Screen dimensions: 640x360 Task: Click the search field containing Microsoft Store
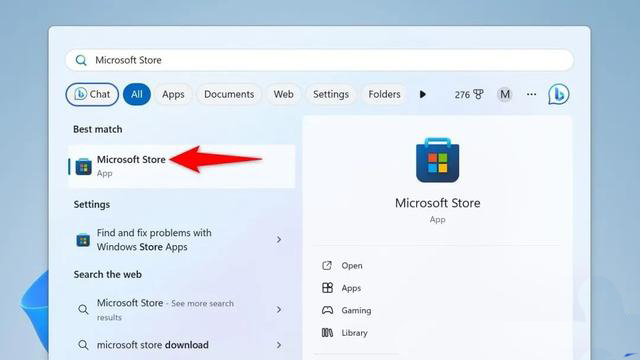[x=319, y=60]
